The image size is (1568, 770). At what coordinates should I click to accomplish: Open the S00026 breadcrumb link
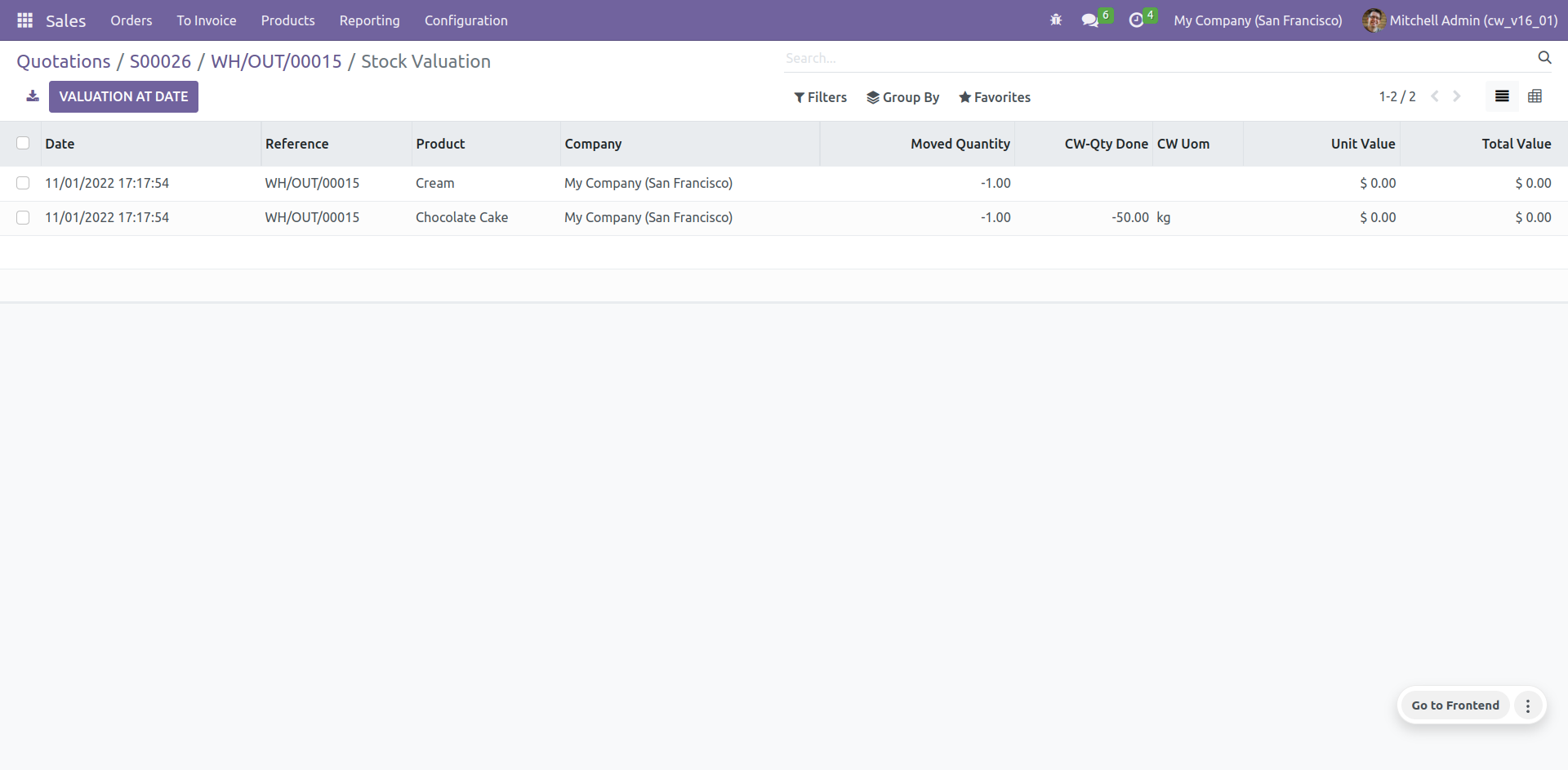tap(160, 61)
